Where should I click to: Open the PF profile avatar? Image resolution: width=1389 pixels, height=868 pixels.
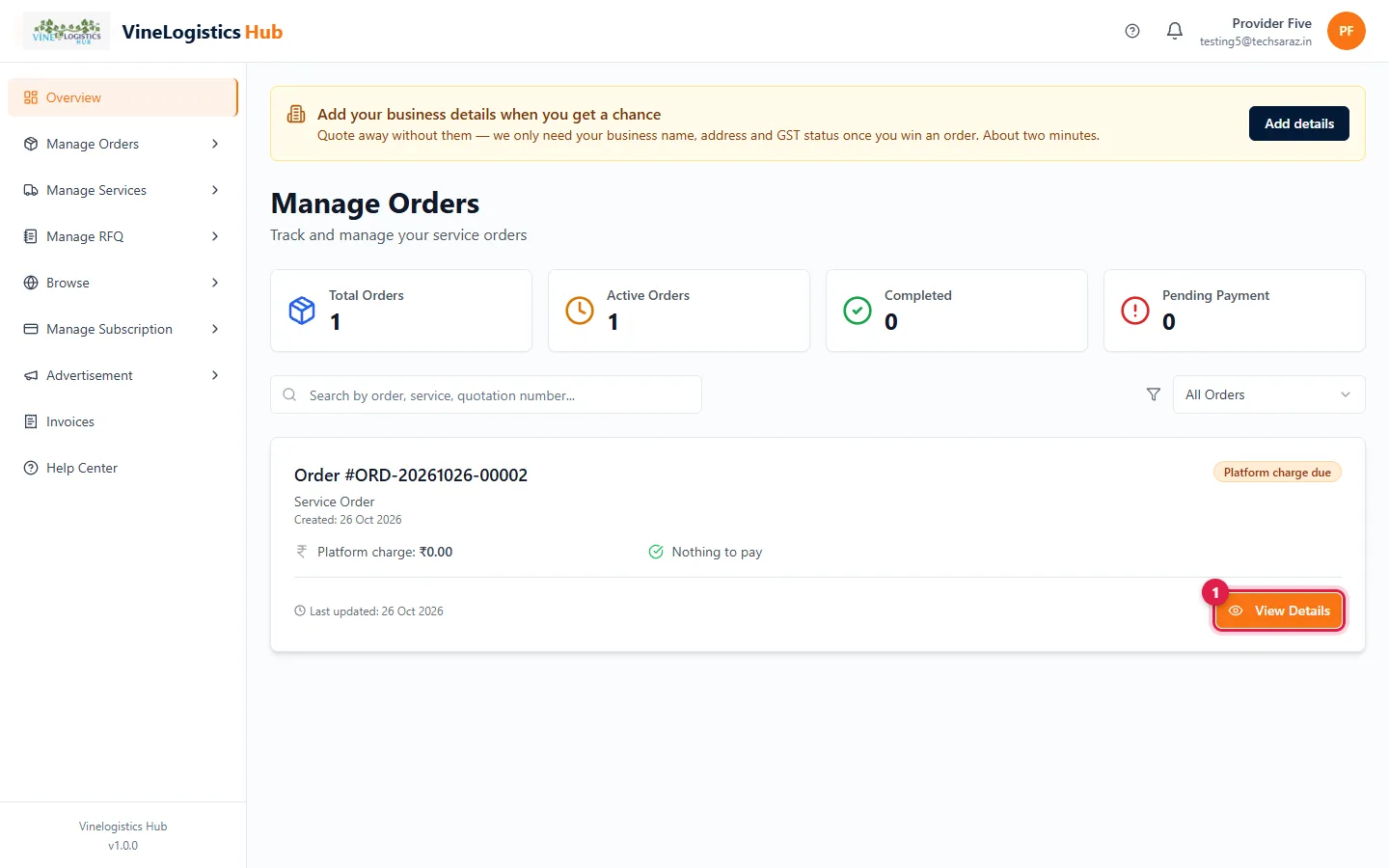(1347, 31)
